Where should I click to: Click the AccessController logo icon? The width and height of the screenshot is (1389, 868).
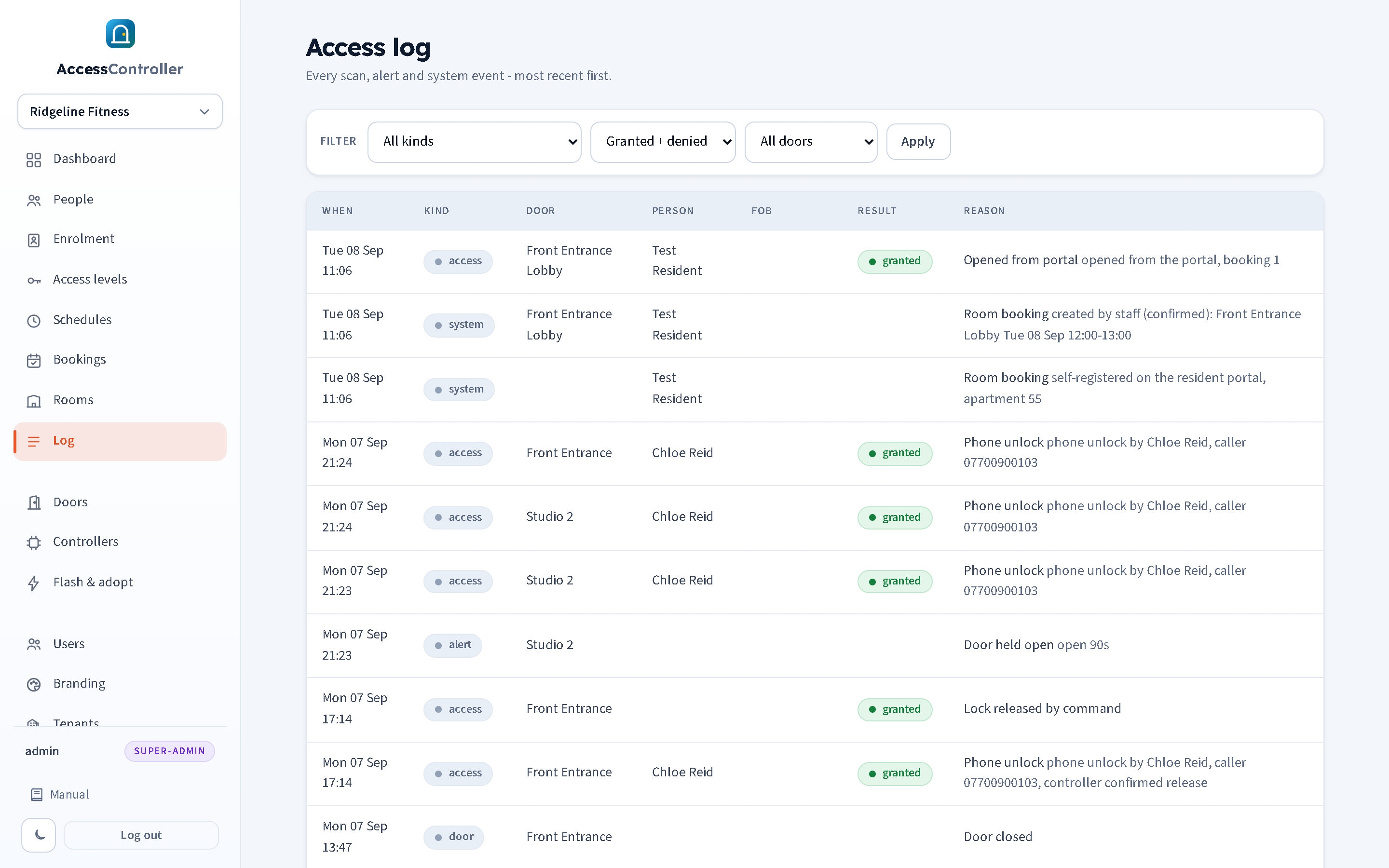(120, 34)
